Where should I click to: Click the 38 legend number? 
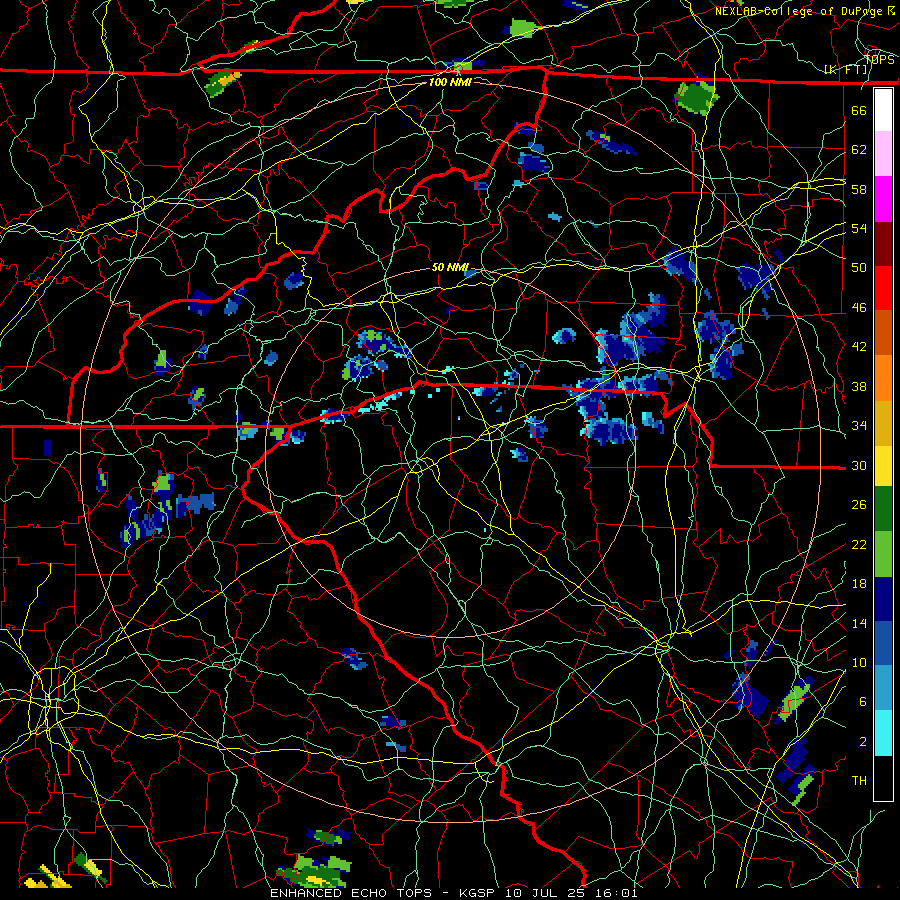coord(859,386)
